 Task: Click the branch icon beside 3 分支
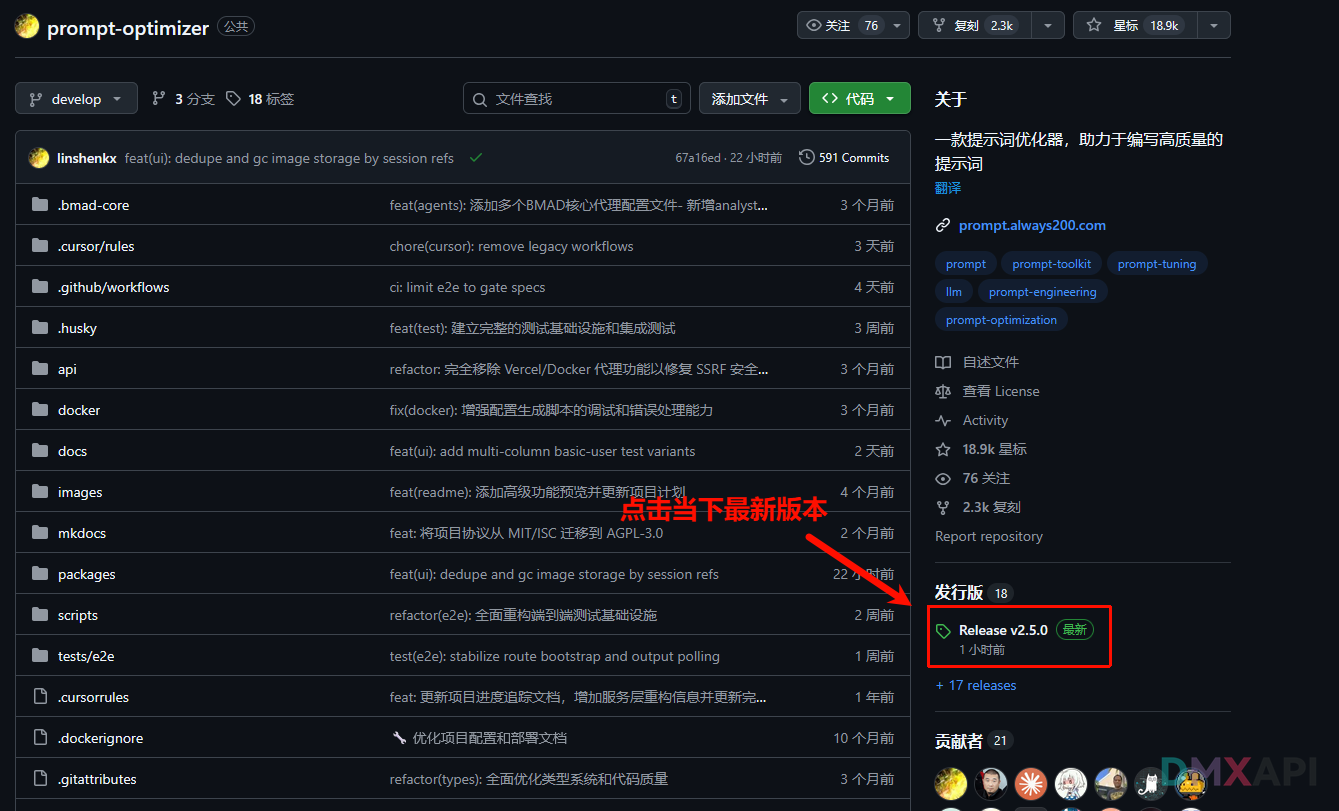point(158,98)
